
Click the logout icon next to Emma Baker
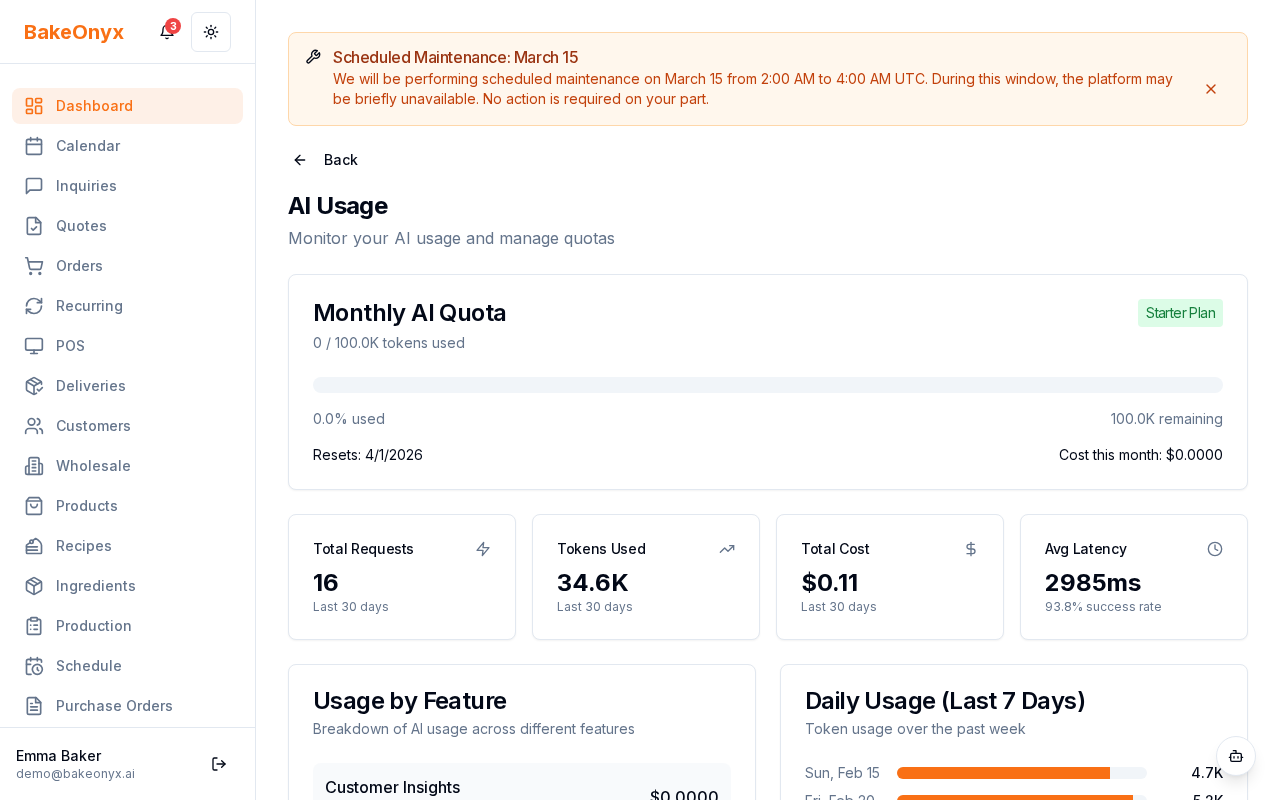coord(219,764)
